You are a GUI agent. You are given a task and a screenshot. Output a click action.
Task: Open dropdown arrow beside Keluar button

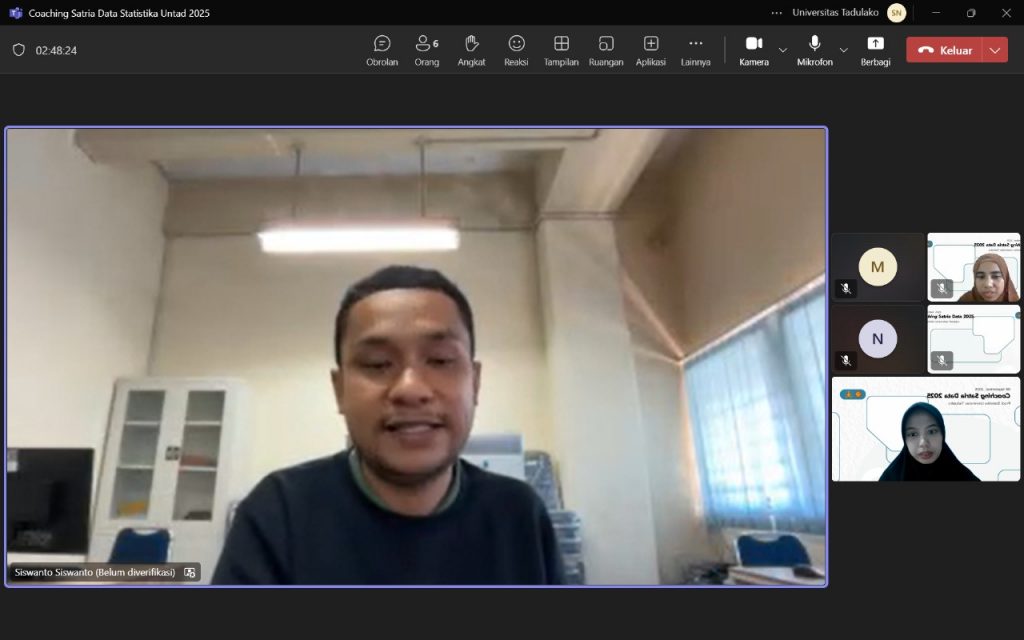[995, 50]
